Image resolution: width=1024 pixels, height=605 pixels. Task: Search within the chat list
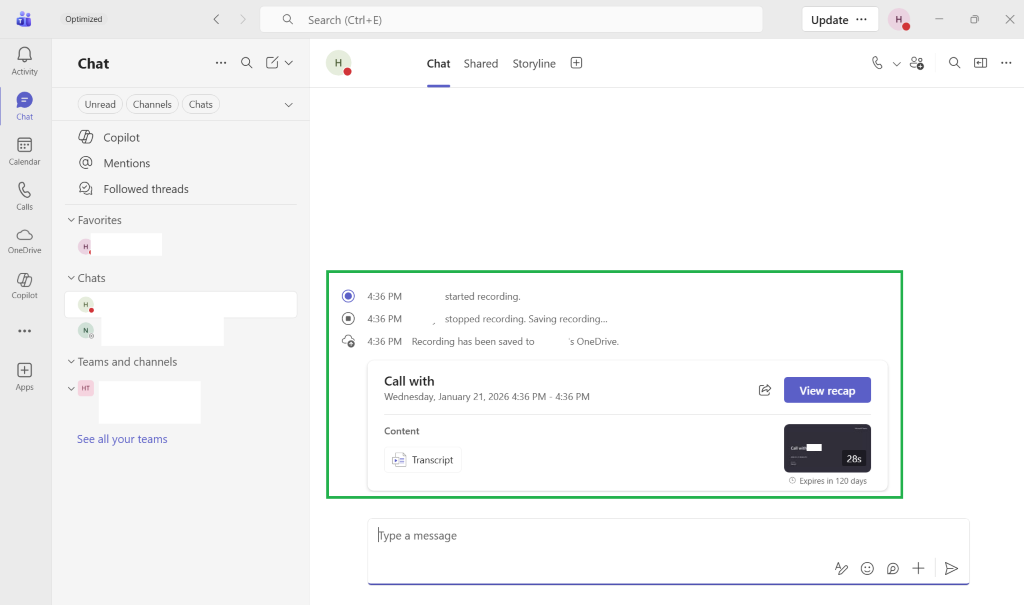click(246, 63)
